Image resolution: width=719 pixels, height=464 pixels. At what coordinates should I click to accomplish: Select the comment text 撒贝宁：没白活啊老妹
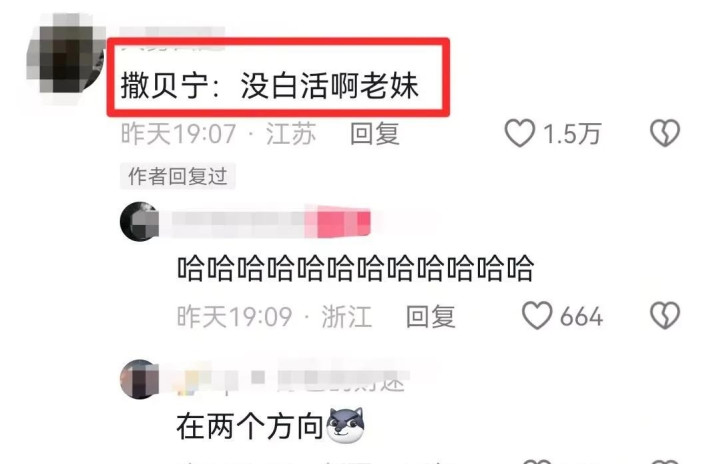(270, 86)
